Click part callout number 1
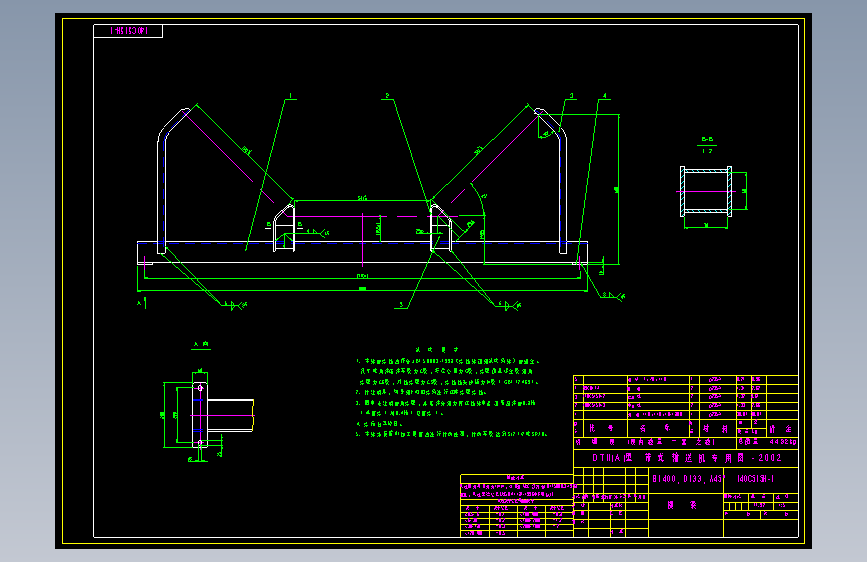 (x=290, y=96)
